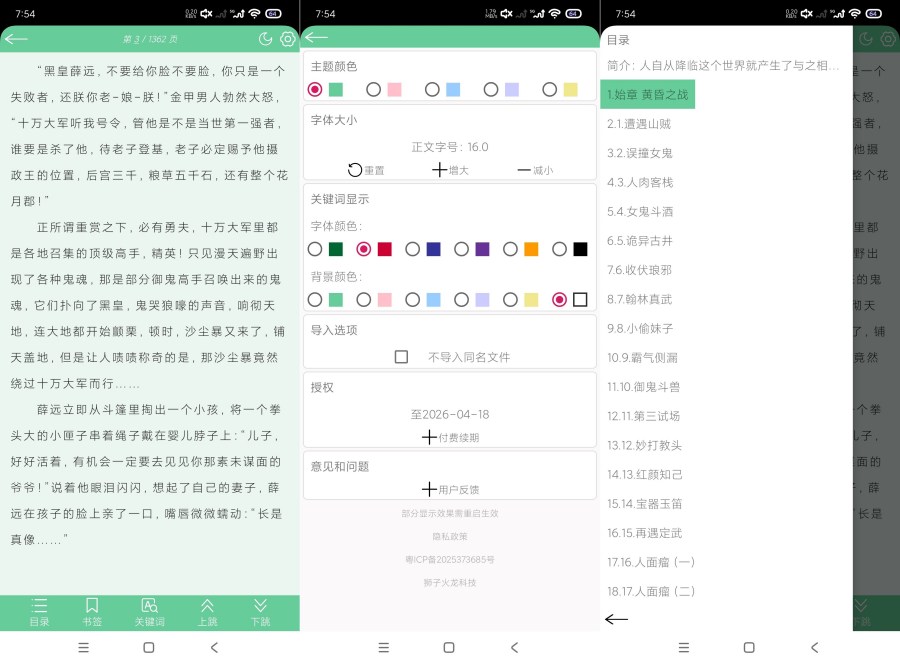Tap the 书签 bookmark icon
The image size is (900, 666).
[x=92, y=611]
